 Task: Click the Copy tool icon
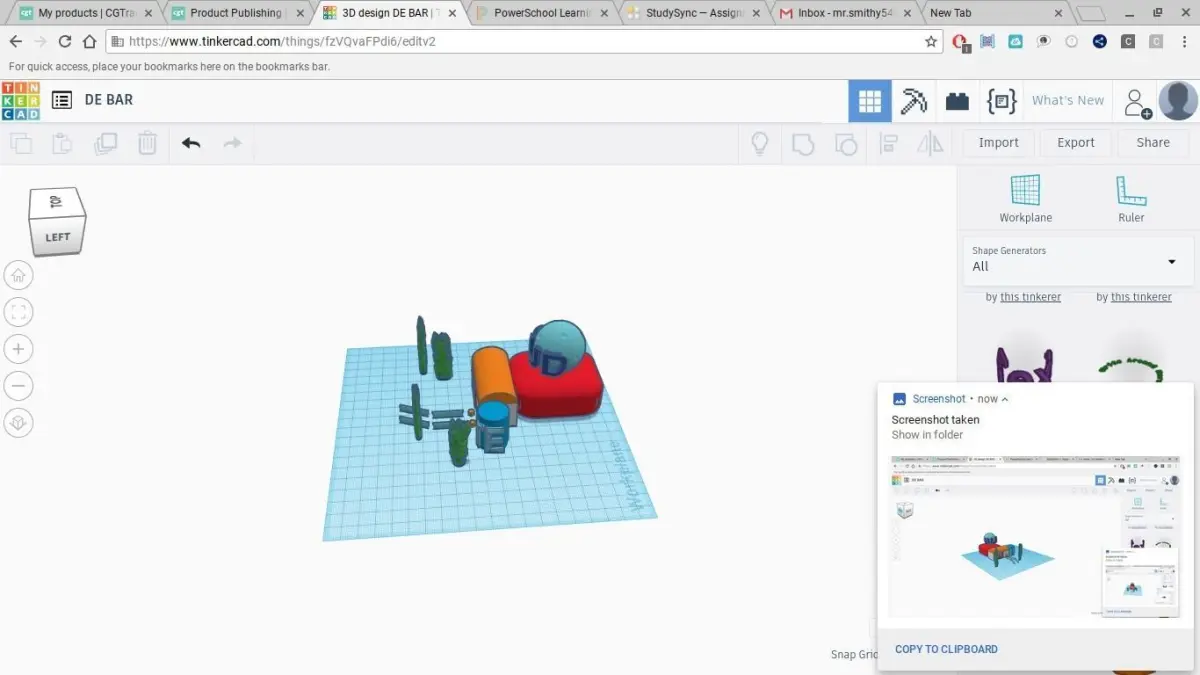[20, 143]
